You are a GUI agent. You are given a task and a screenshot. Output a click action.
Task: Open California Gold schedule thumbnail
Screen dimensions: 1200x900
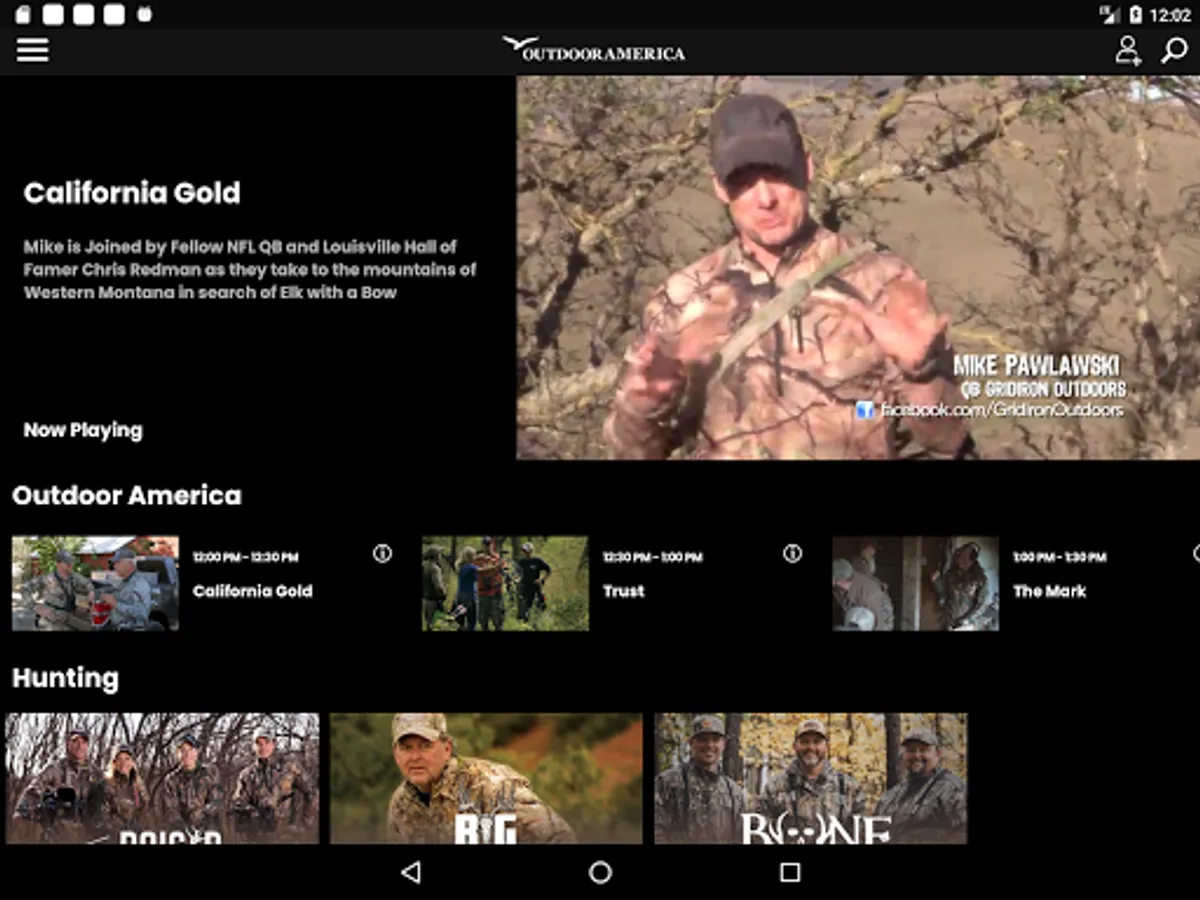(x=95, y=583)
